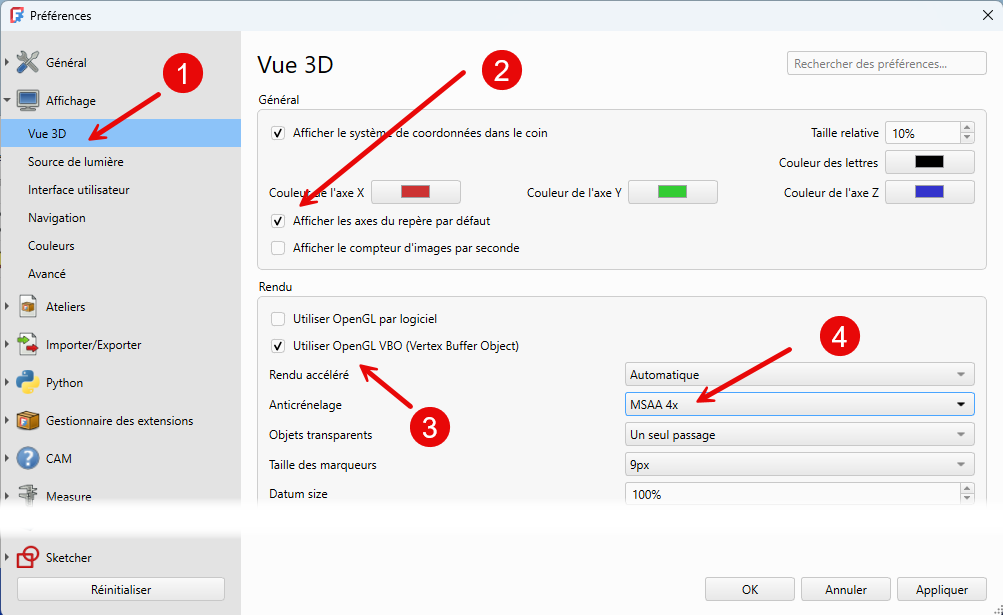This screenshot has height=615, width=1003.
Task: Click the Affichage monitor icon
Action: click(x=28, y=100)
